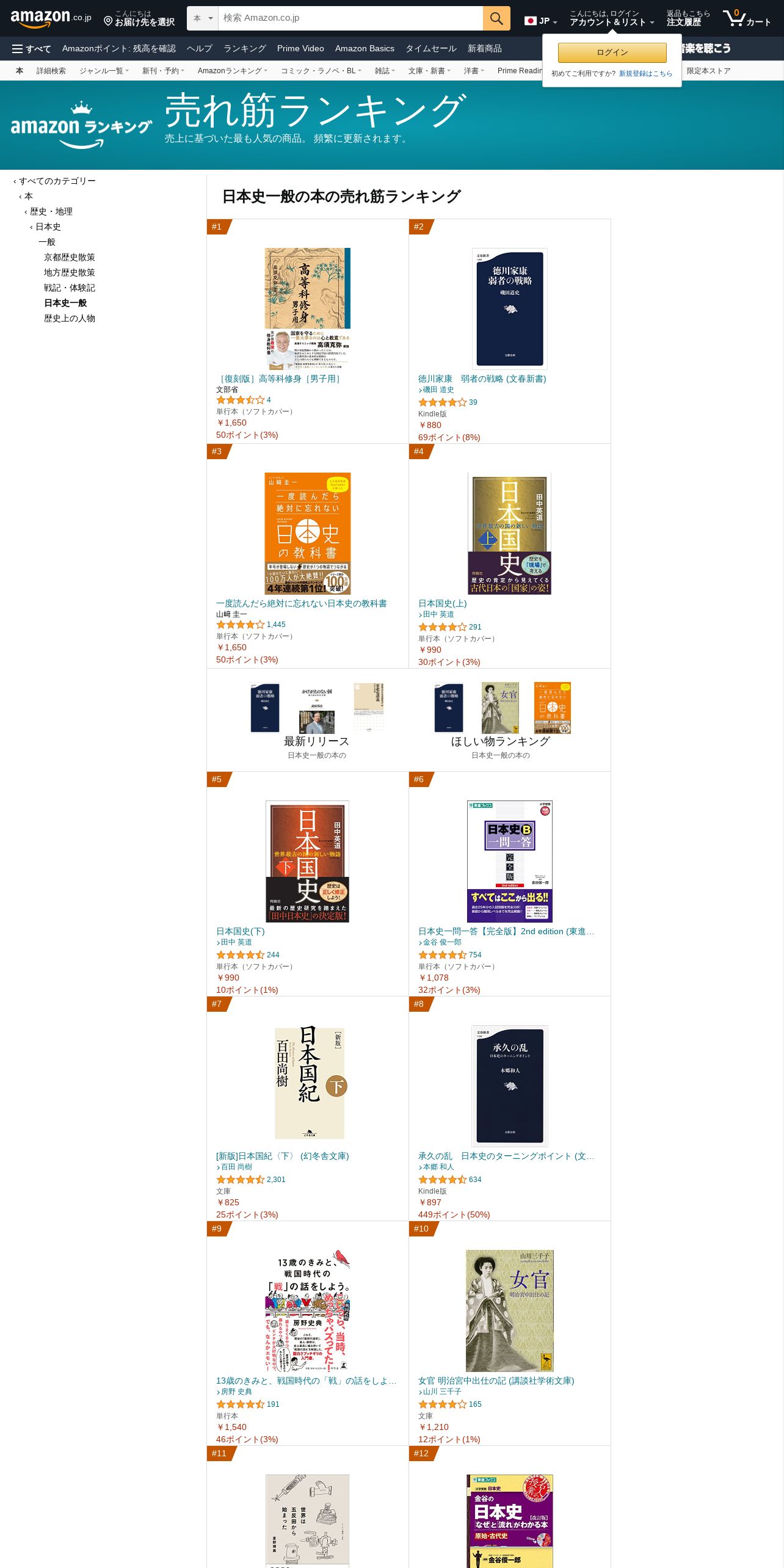Click star rating of 徳川家康 弱者の戦略
Image resolution: width=784 pixels, height=1568 pixels.
(x=443, y=402)
